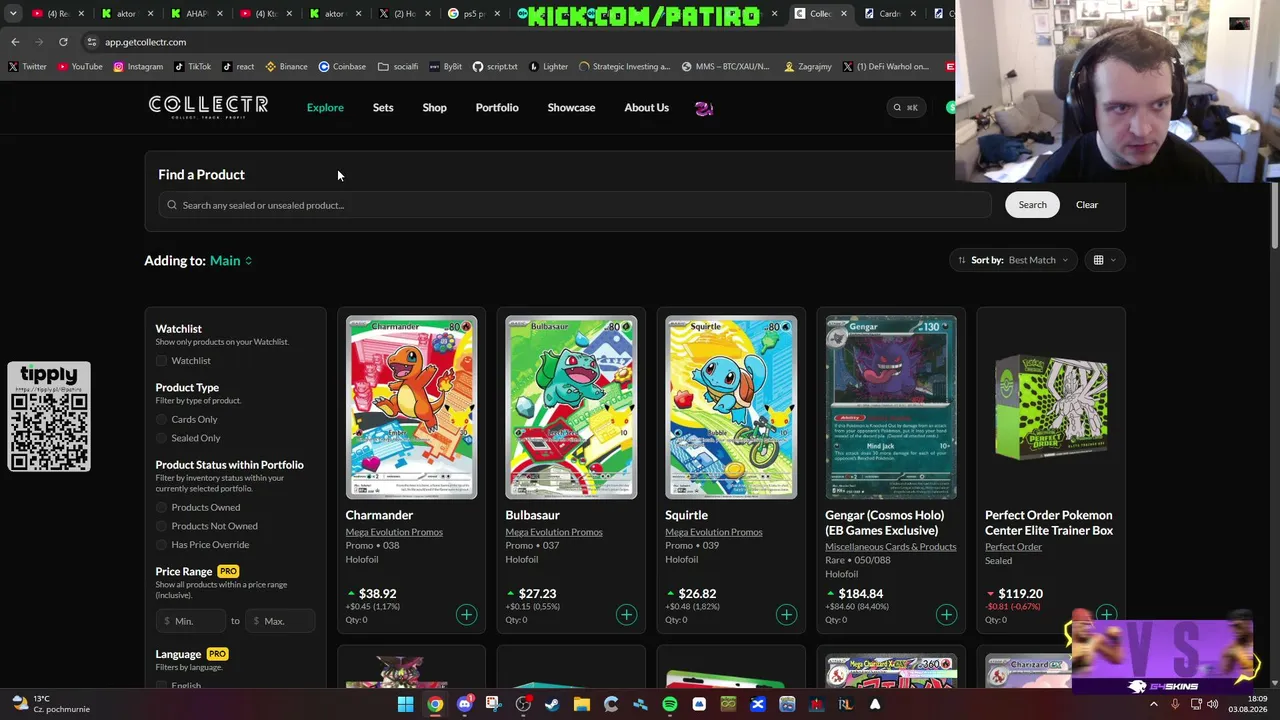The width and height of the screenshot is (1280, 720).
Task: Open the socialfi bookmarks folder
Action: 398,67
